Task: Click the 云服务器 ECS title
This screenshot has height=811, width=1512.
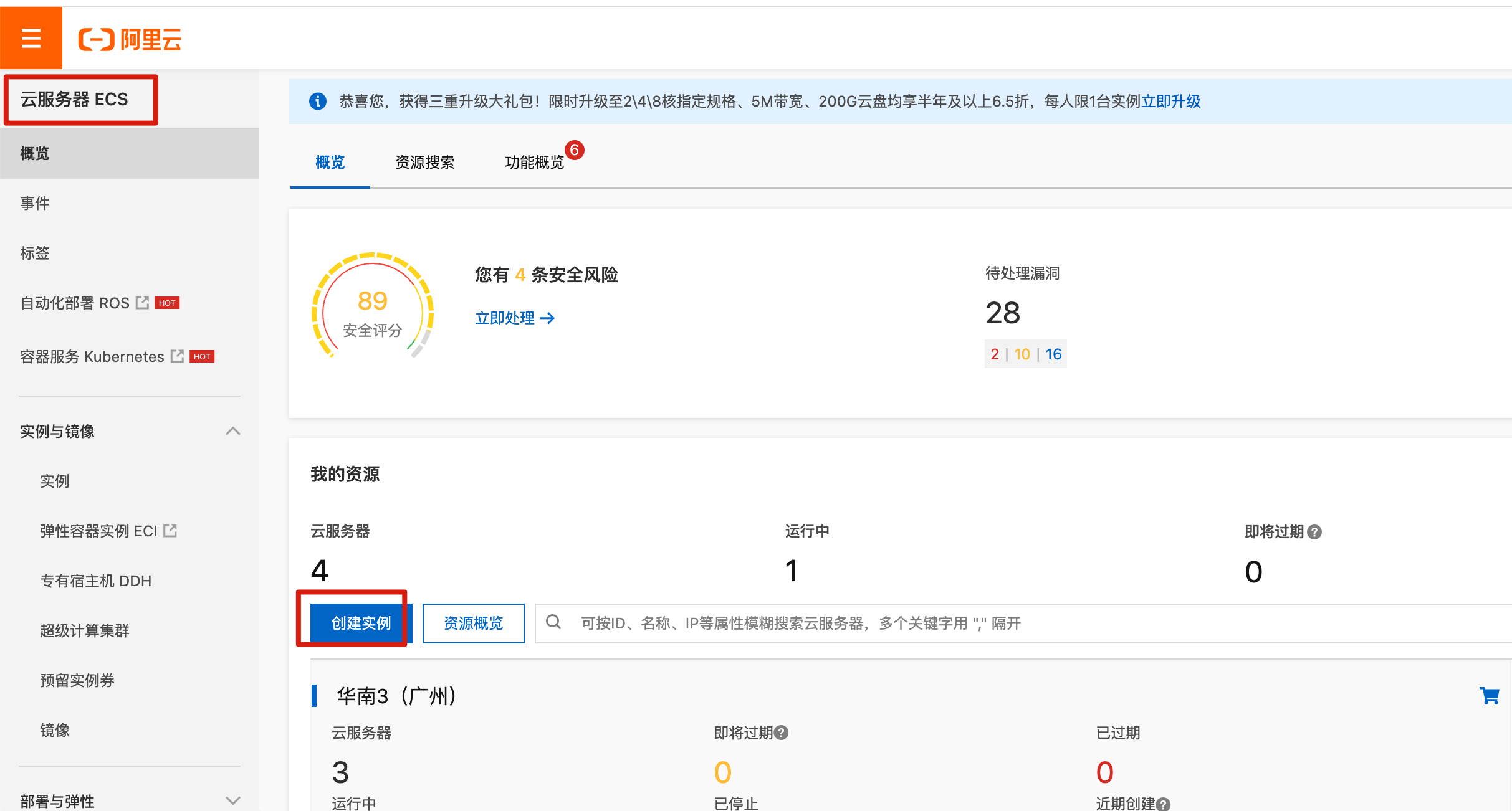Action: pyautogui.click(x=74, y=100)
